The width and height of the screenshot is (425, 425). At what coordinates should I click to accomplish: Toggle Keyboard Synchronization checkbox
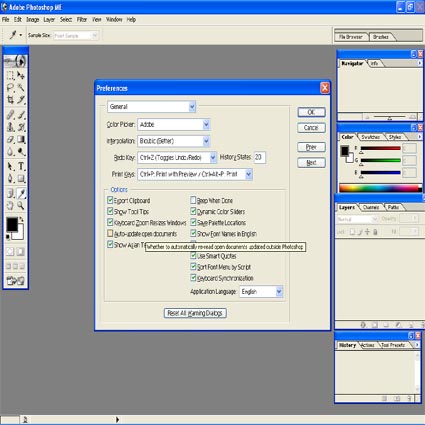point(193,278)
